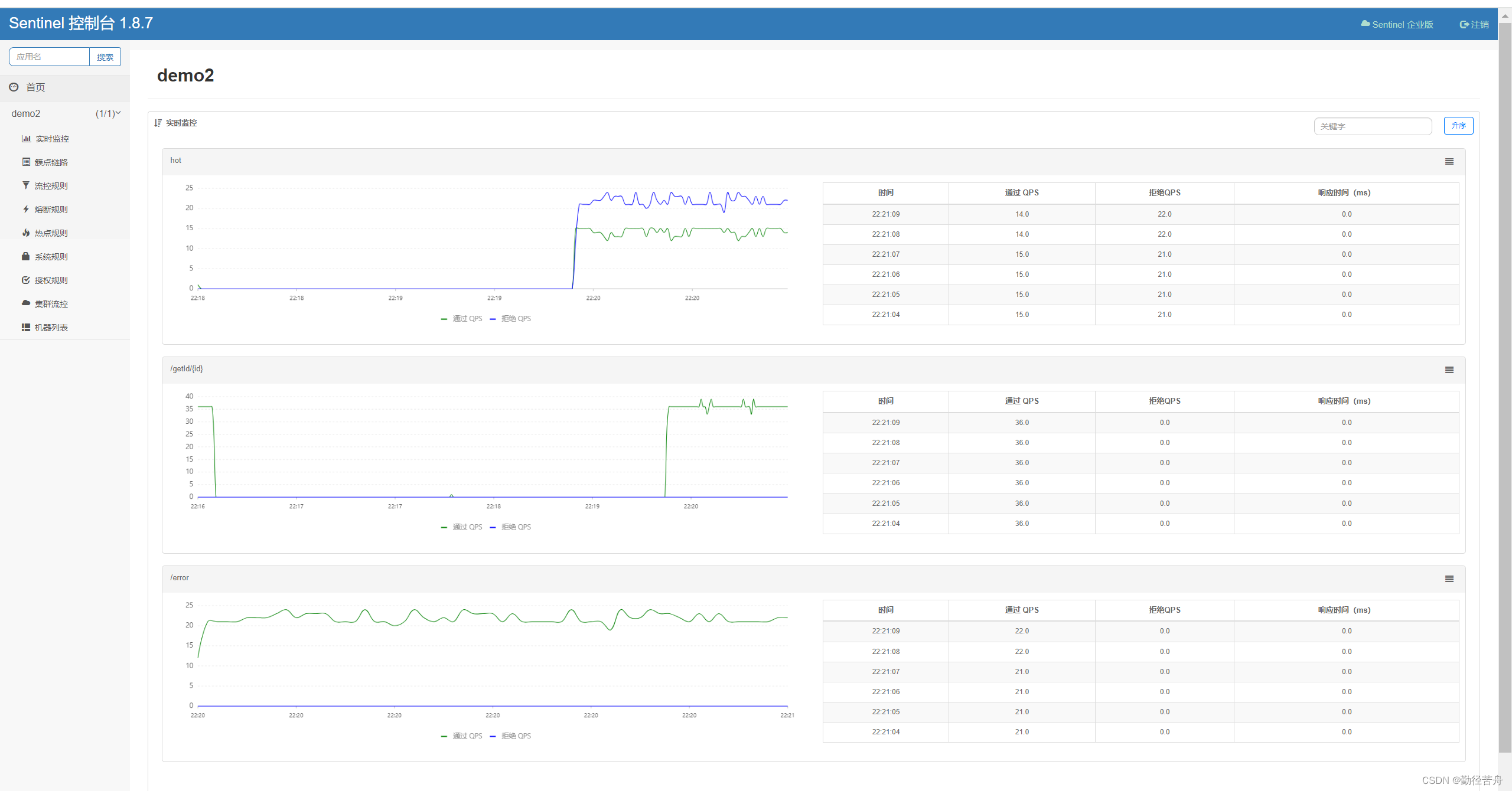Click the 22:21:09 row in hot table
The width and height of the screenshot is (1512, 791).
click(1140, 214)
